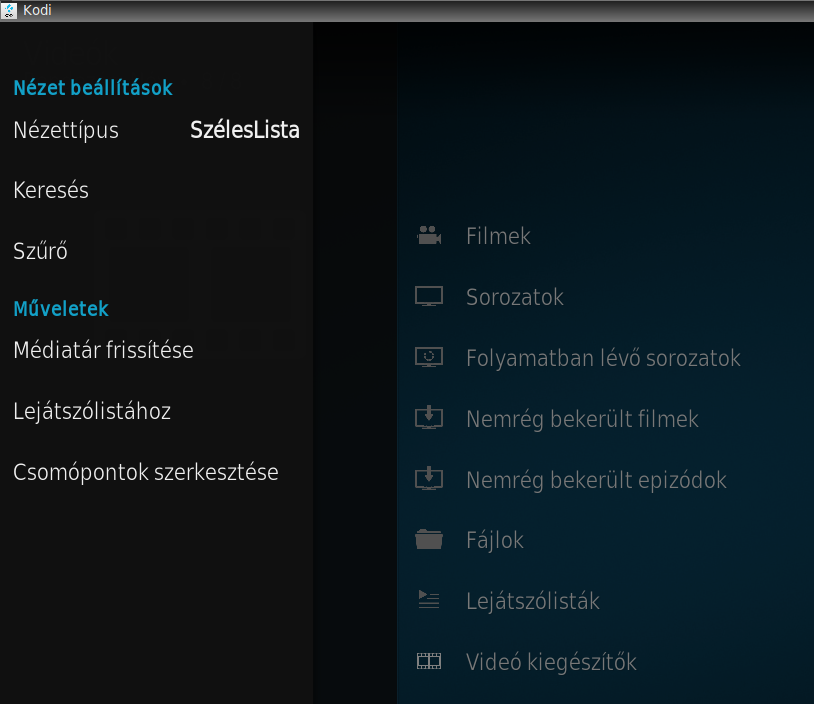Click the Fájlok folder icon

pyautogui.click(x=429, y=539)
